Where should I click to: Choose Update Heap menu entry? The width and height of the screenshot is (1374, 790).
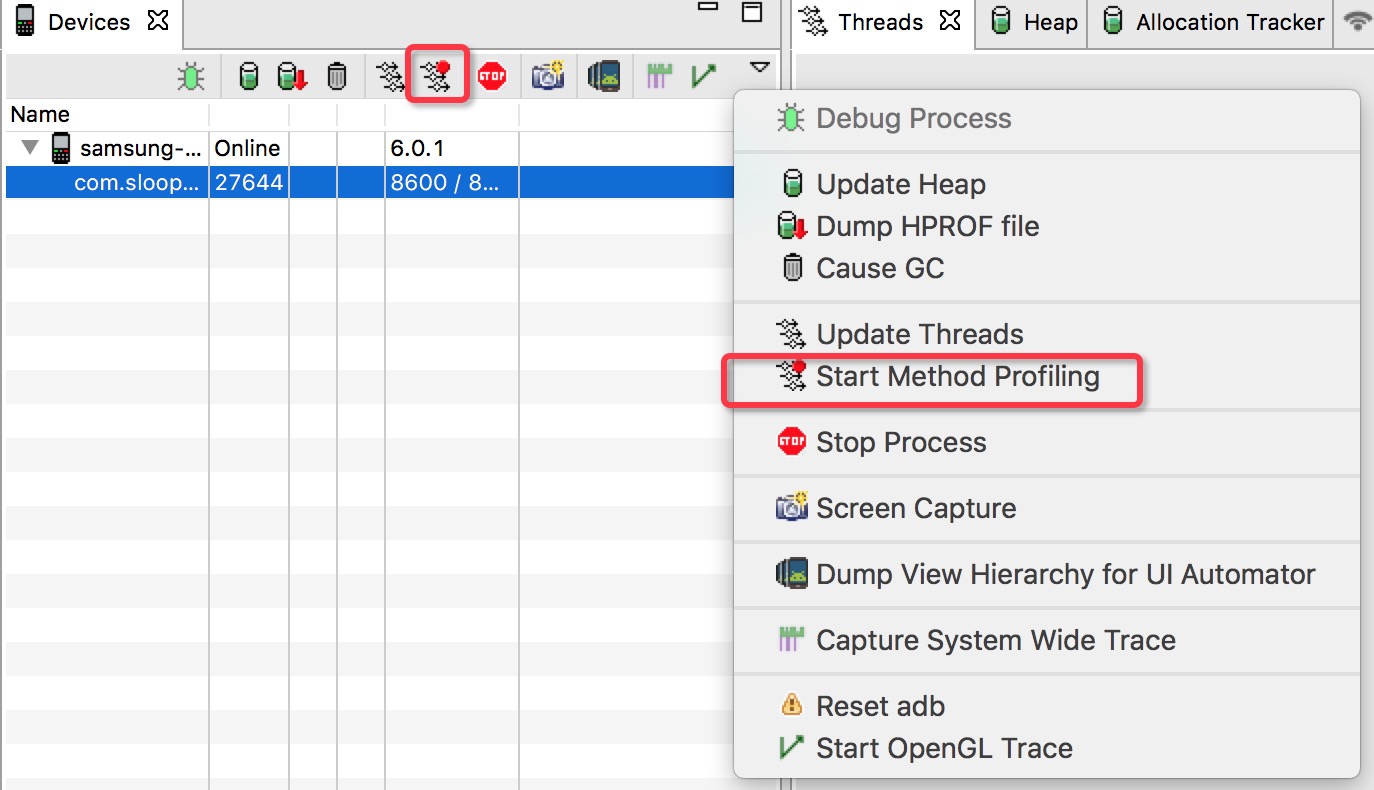click(x=1047, y=184)
